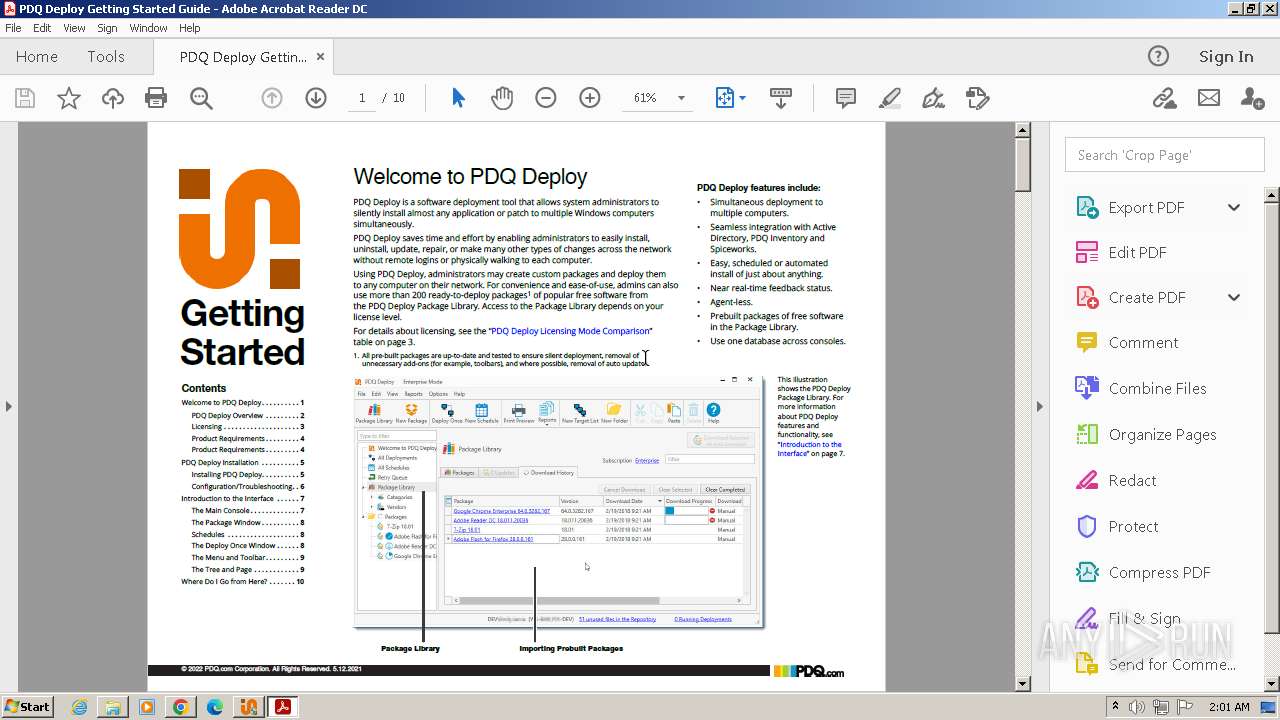The width and height of the screenshot is (1280, 720).
Task: Send file by email envelope icon
Action: click(1209, 98)
